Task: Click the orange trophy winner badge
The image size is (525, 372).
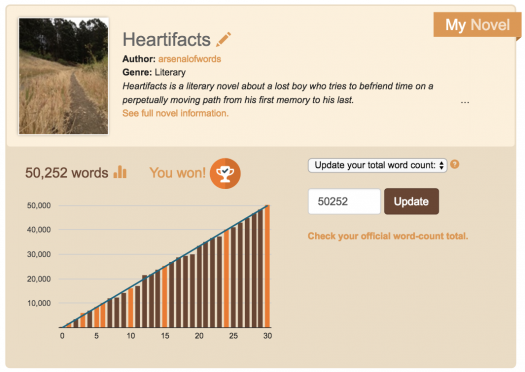Action: click(x=225, y=173)
